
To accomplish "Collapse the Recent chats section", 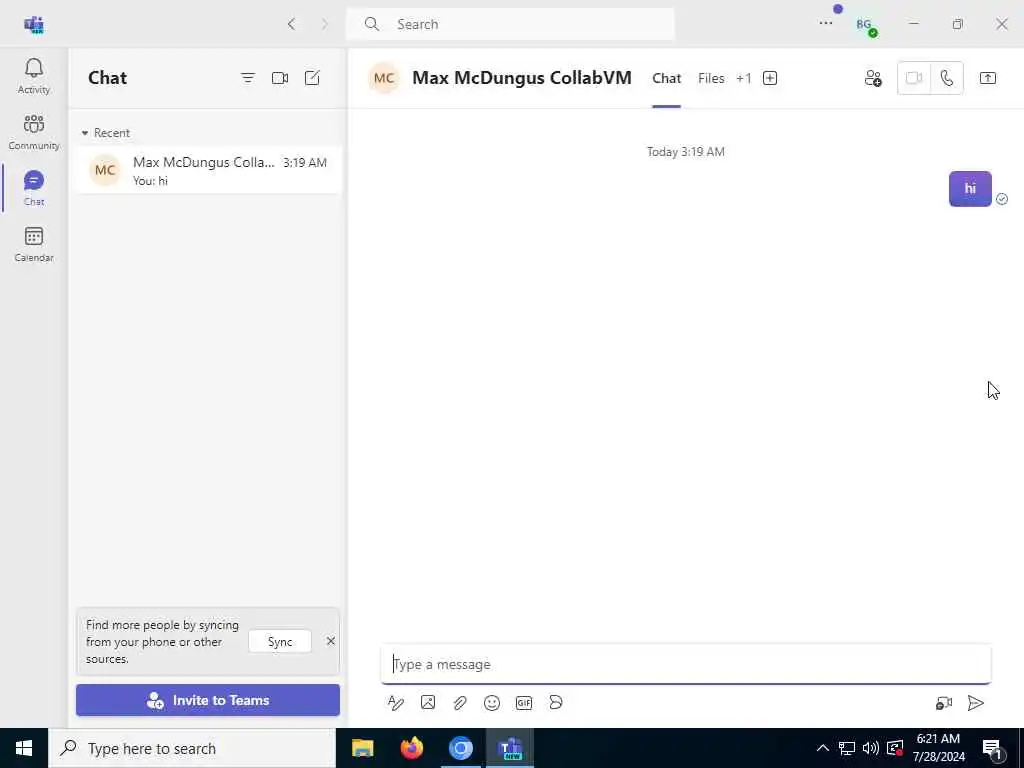I will [105, 133].
